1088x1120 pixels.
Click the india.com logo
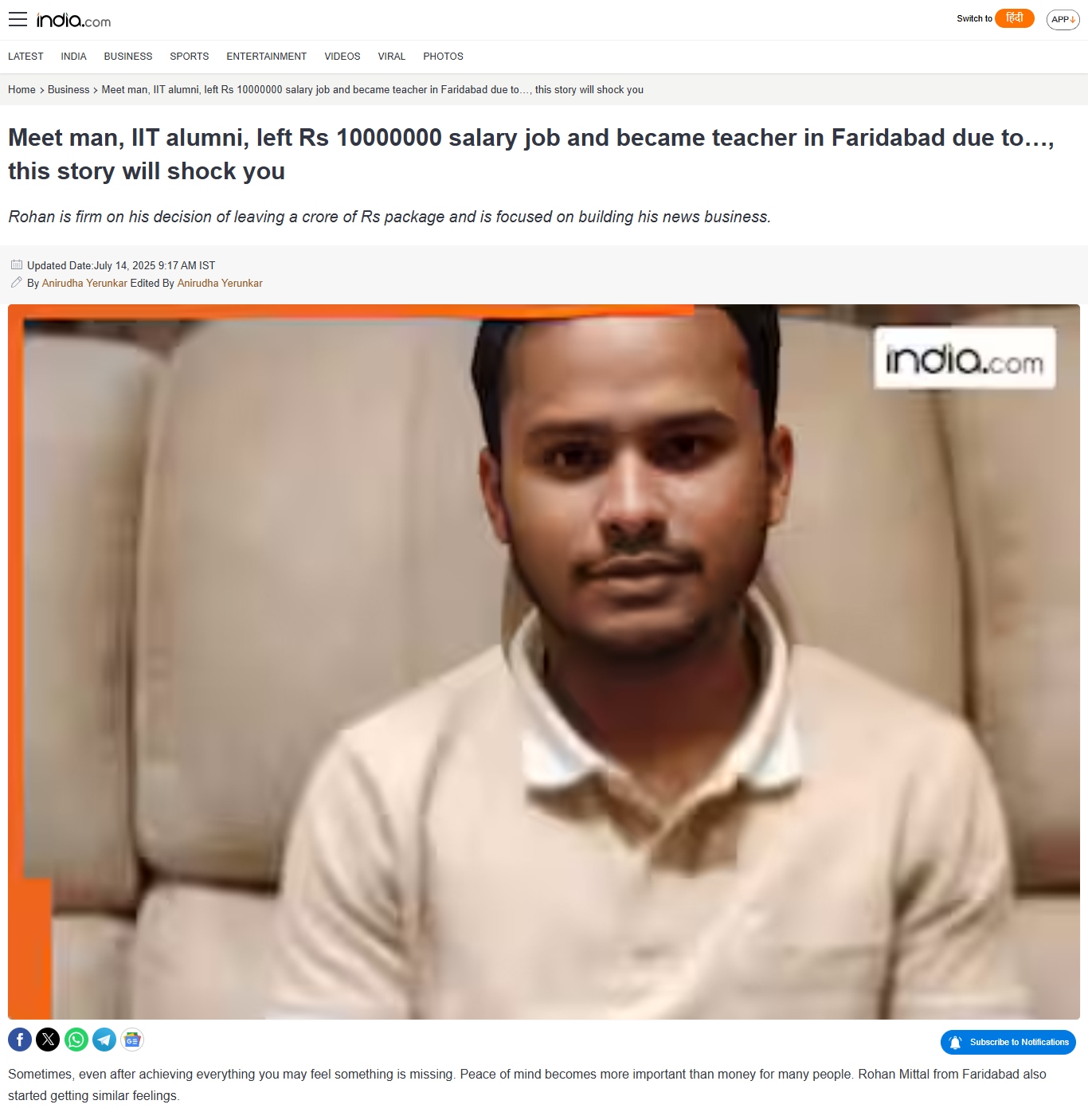point(73,20)
